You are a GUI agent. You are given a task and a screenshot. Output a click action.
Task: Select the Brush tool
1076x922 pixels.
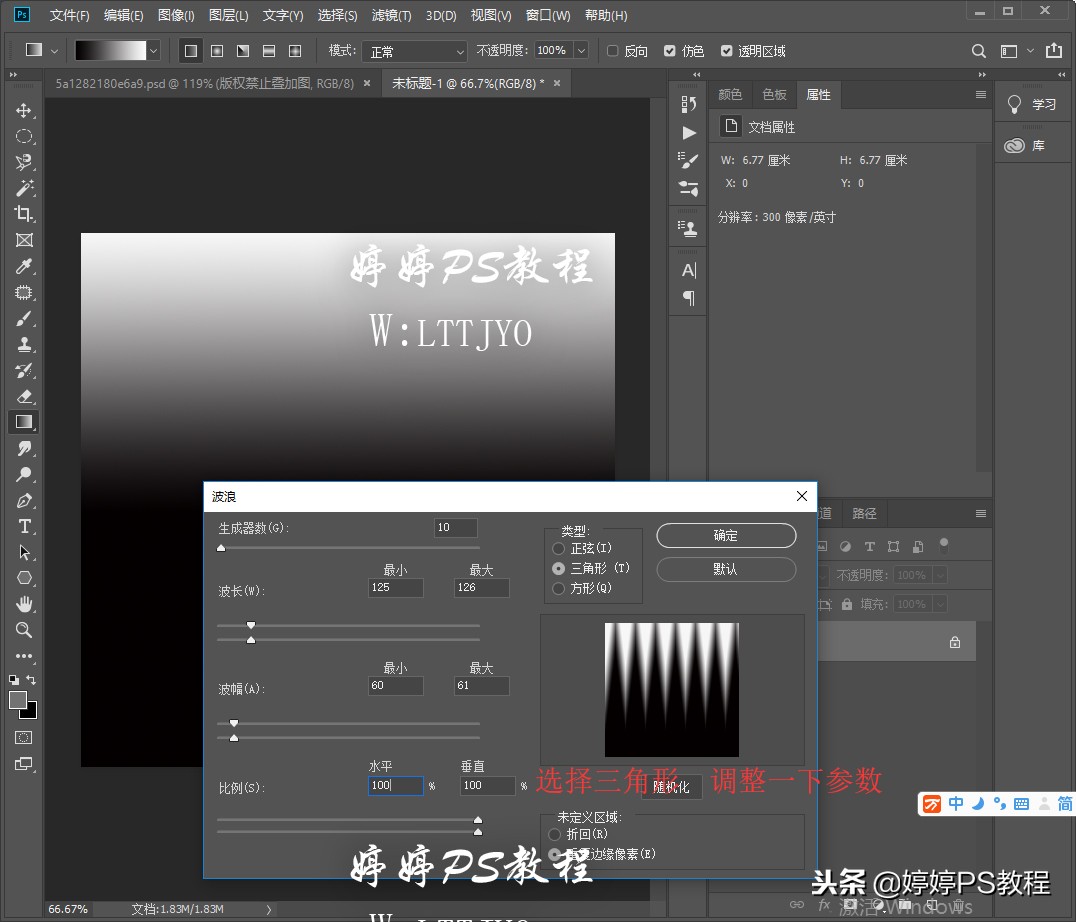(24, 318)
